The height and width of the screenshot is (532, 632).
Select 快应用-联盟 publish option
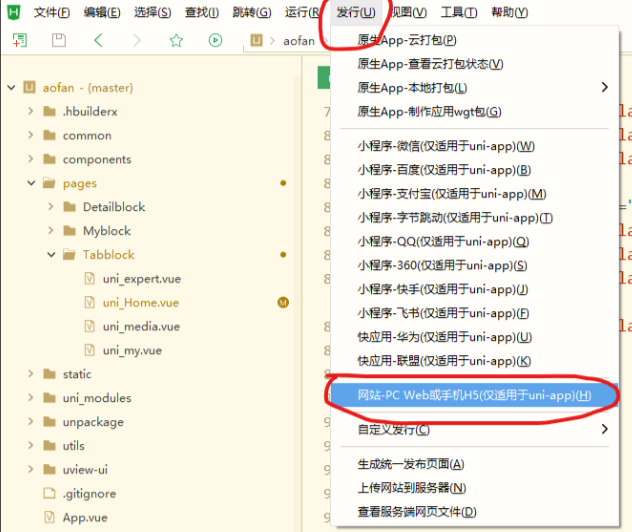(x=474, y=361)
